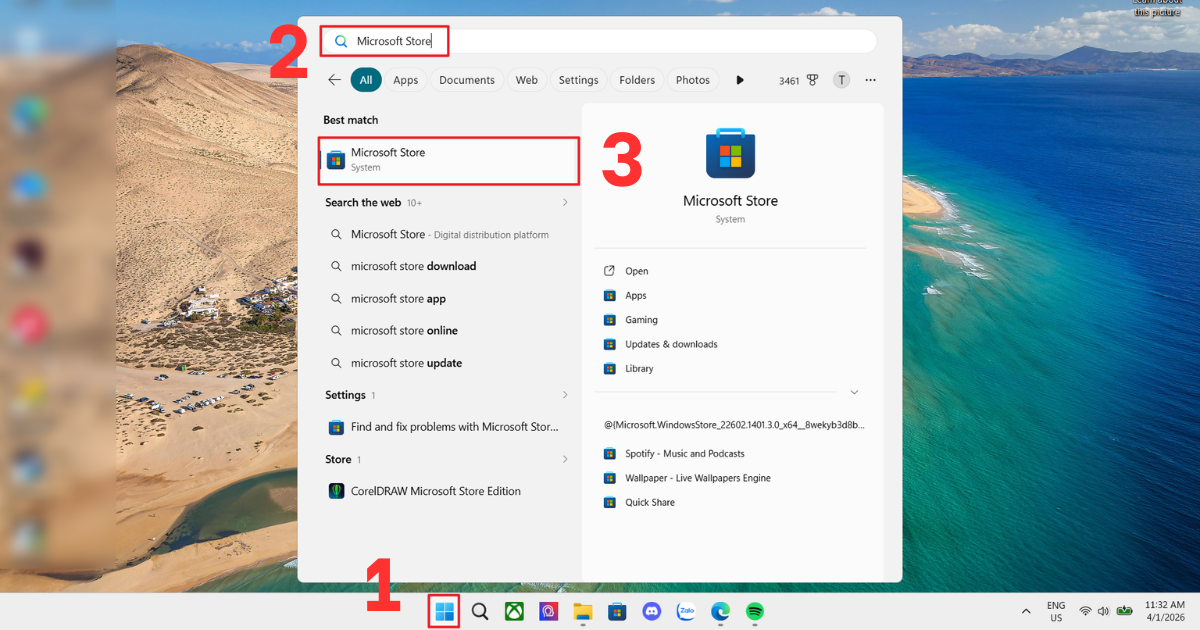This screenshot has height=630, width=1200.
Task: Click the battery tray icon
Action: 1124,611
